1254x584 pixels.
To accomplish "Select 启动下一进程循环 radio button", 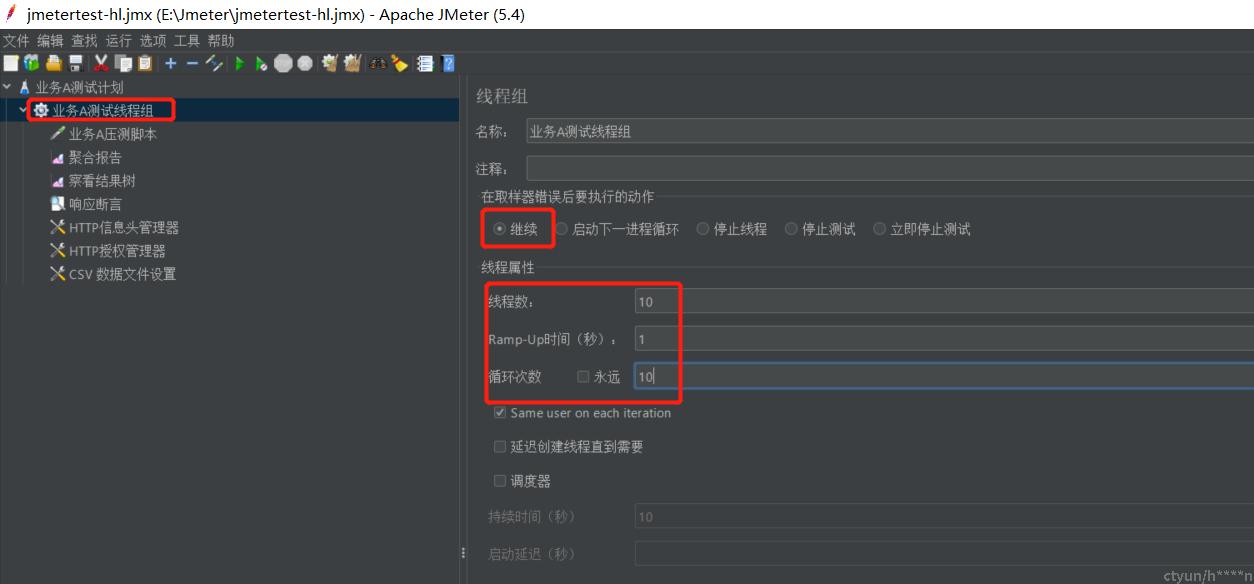I will (x=561, y=229).
